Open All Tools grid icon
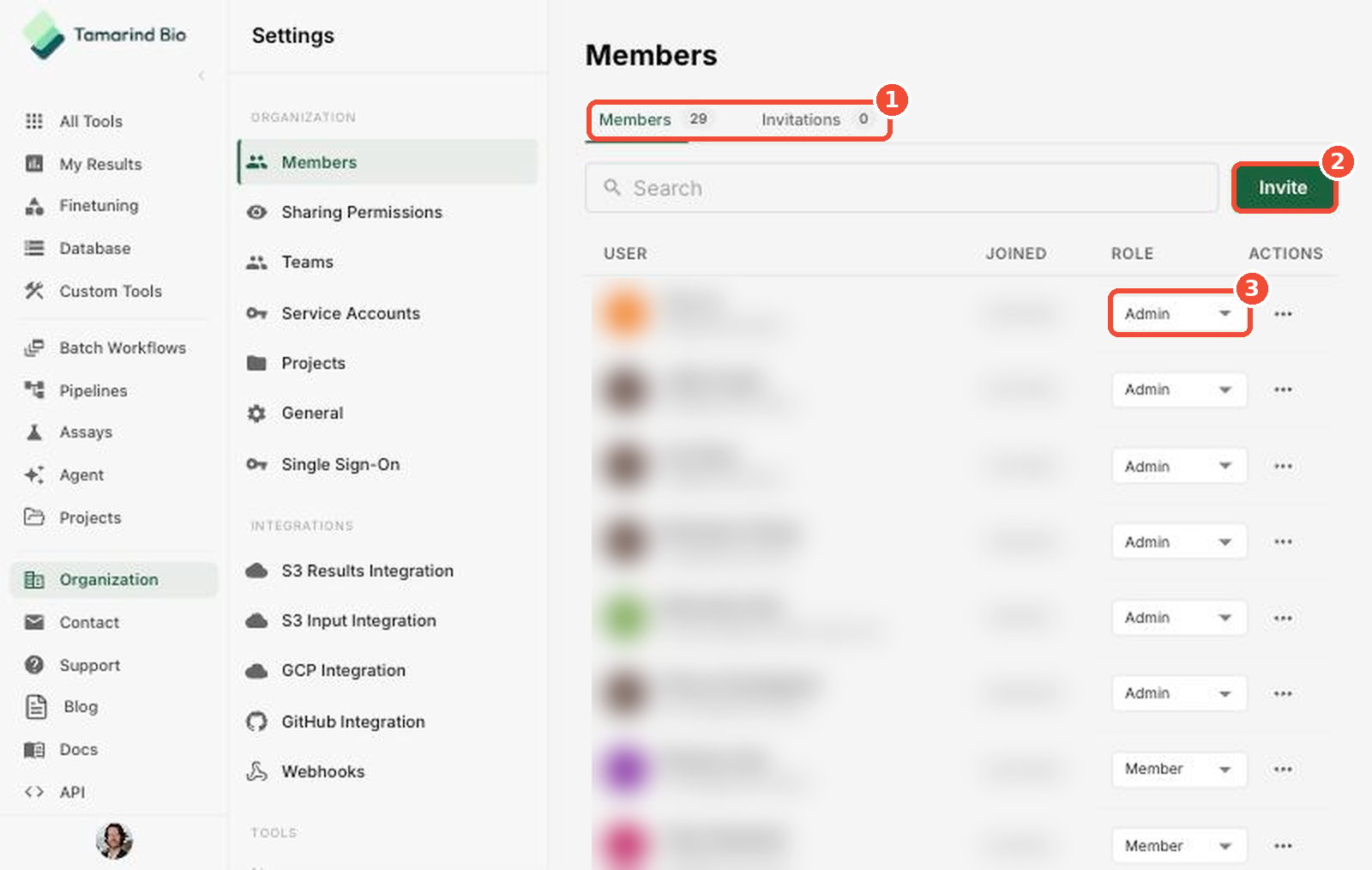 [34, 121]
